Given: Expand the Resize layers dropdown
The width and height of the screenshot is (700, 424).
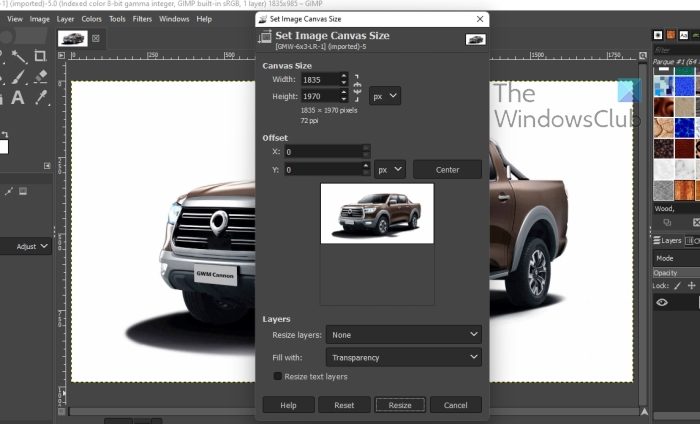Looking at the screenshot, I should pos(404,335).
